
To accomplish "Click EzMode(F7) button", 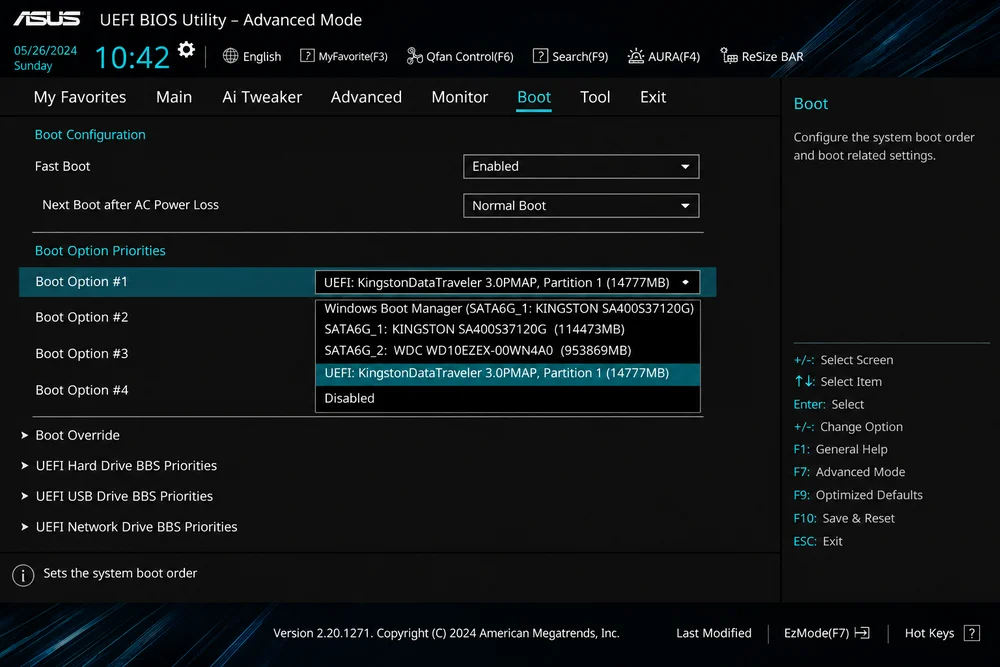I will (x=827, y=633).
